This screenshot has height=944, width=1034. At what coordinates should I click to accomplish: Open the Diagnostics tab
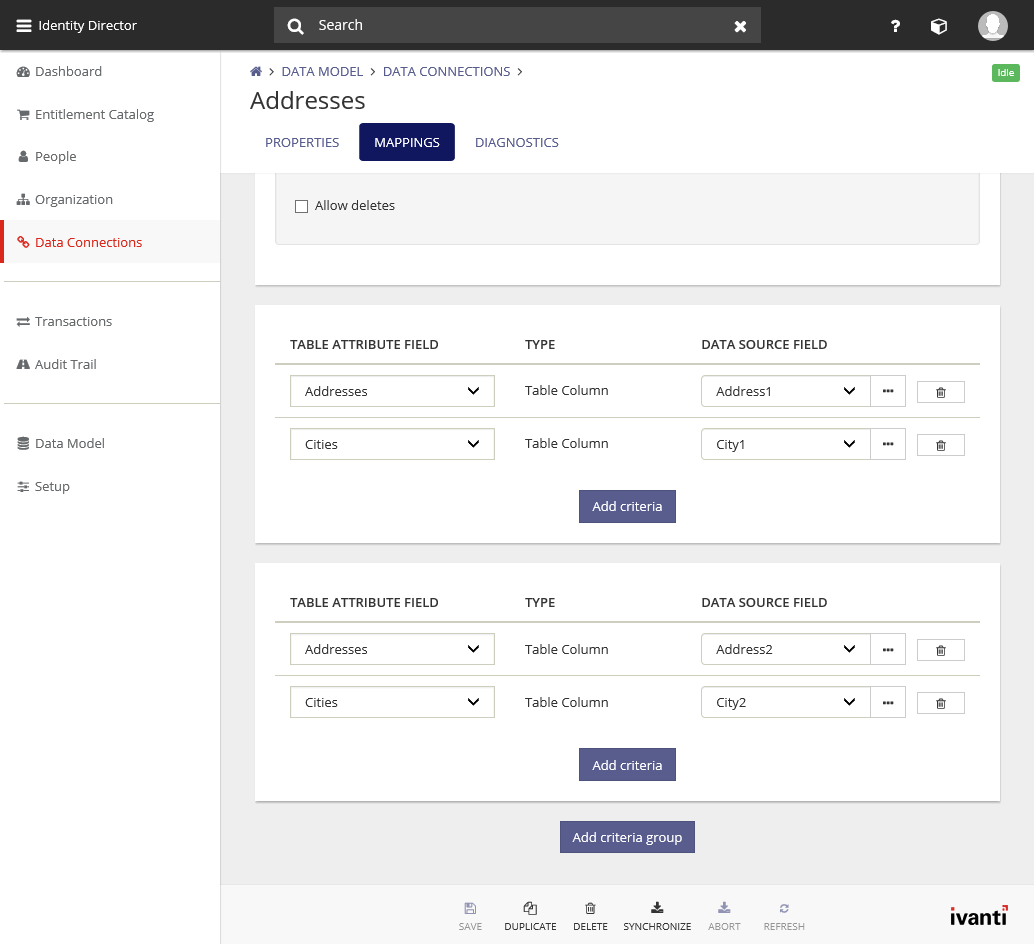[516, 142]
